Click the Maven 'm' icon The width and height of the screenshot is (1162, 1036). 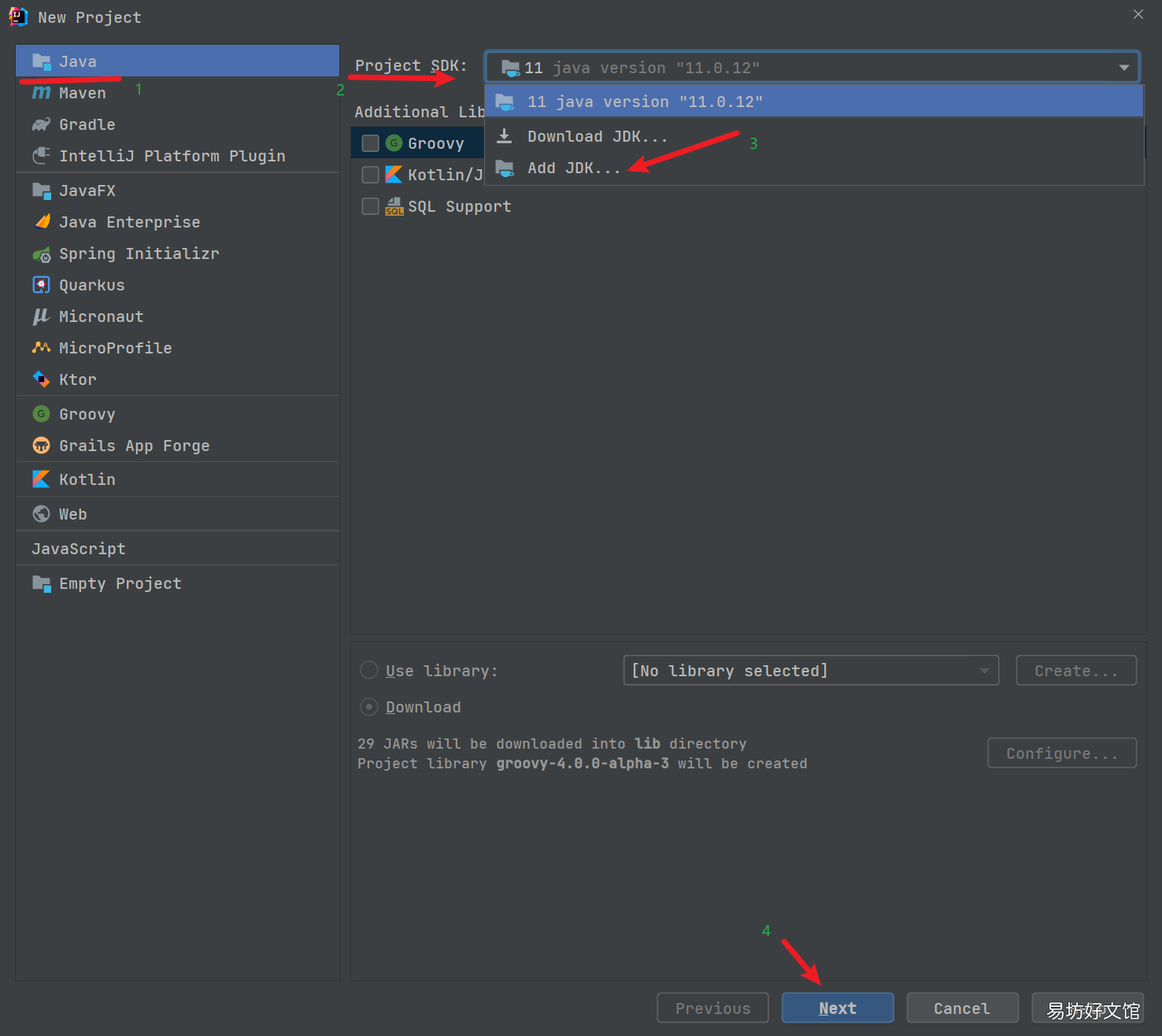click(x=41, y=93)
